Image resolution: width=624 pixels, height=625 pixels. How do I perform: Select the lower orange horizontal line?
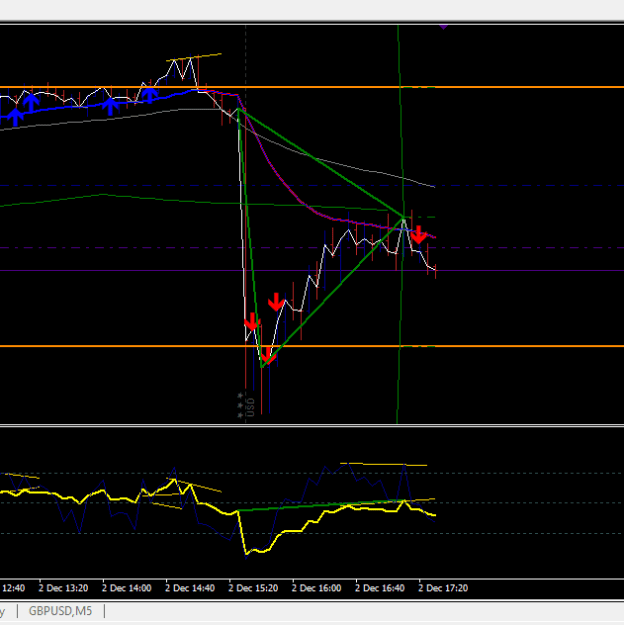(x=312, y=346)
